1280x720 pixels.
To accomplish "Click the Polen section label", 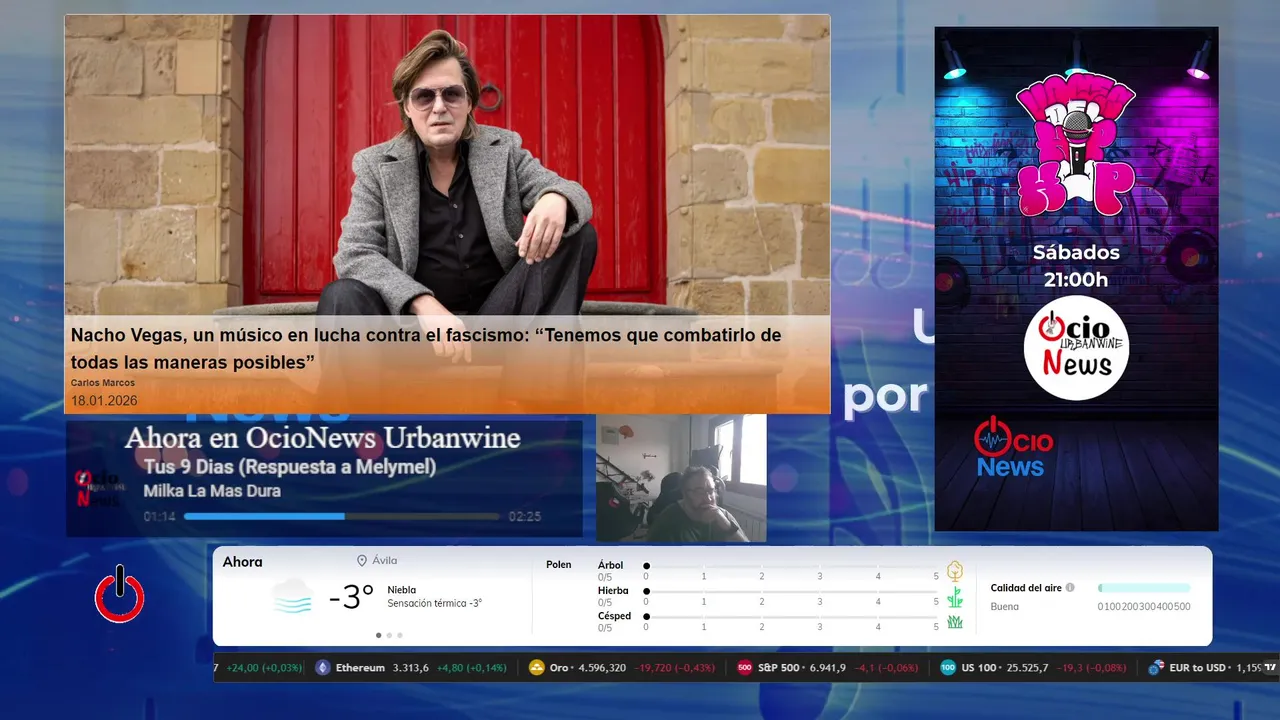I will [x=559, y=565].
